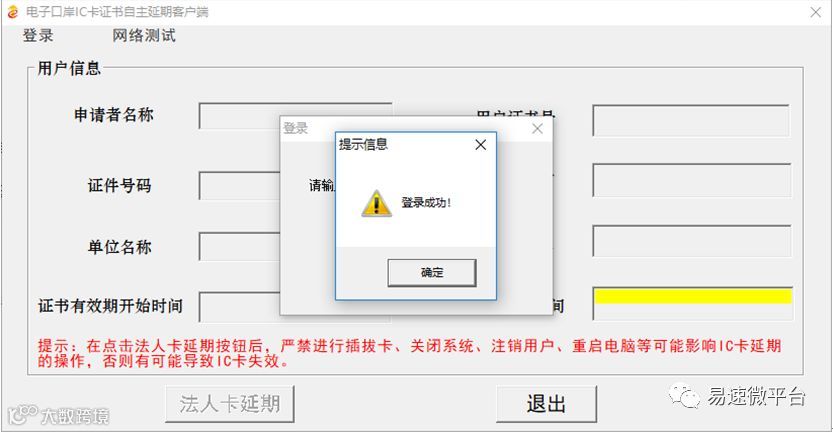Click the 登录成功! message text

click(426, 202)
